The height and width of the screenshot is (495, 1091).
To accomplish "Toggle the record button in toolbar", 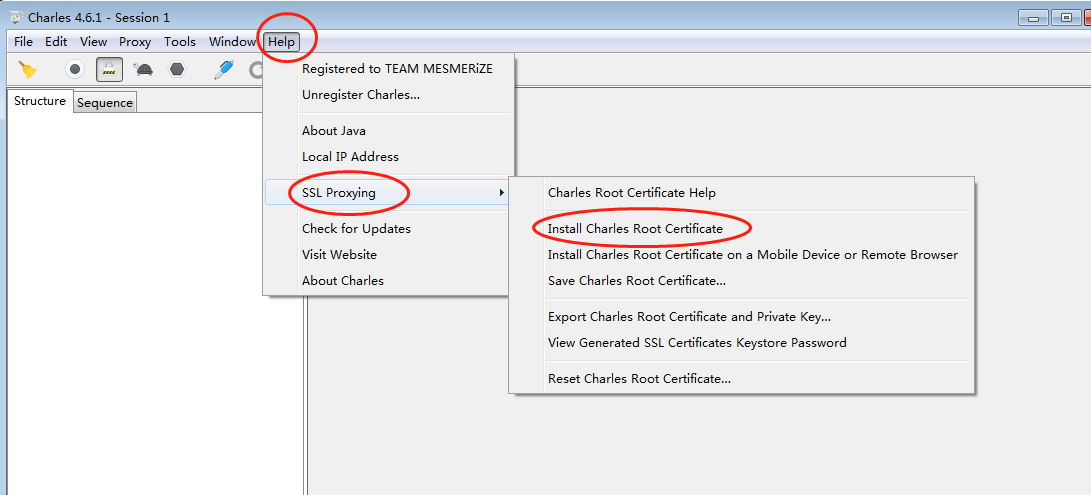I will click(75, 70).
